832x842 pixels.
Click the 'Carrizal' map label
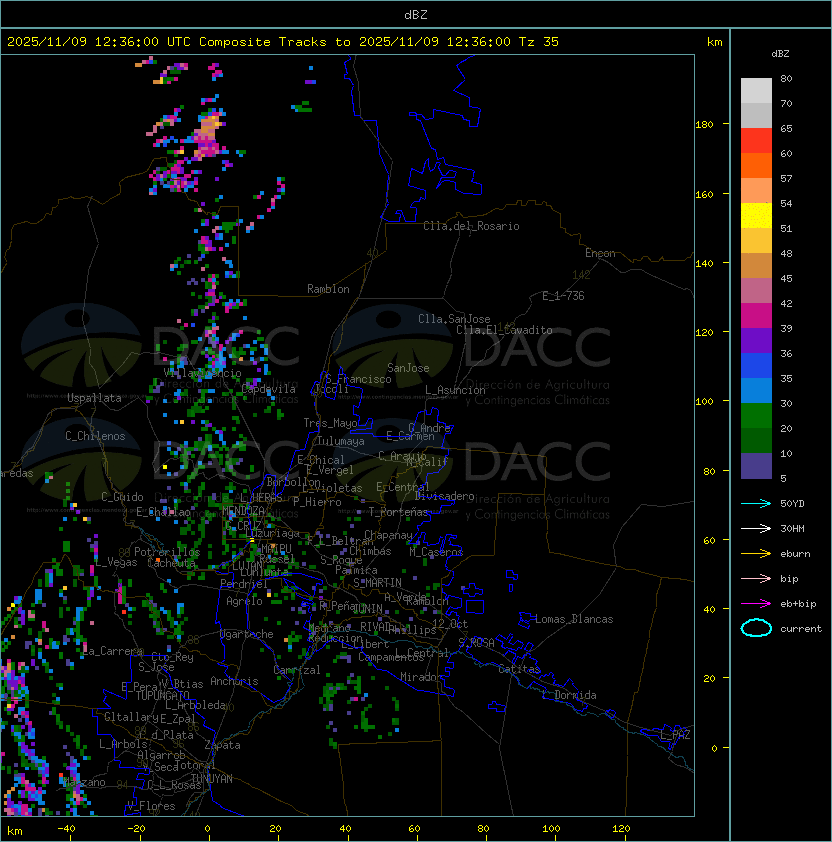tap(297, 670)
